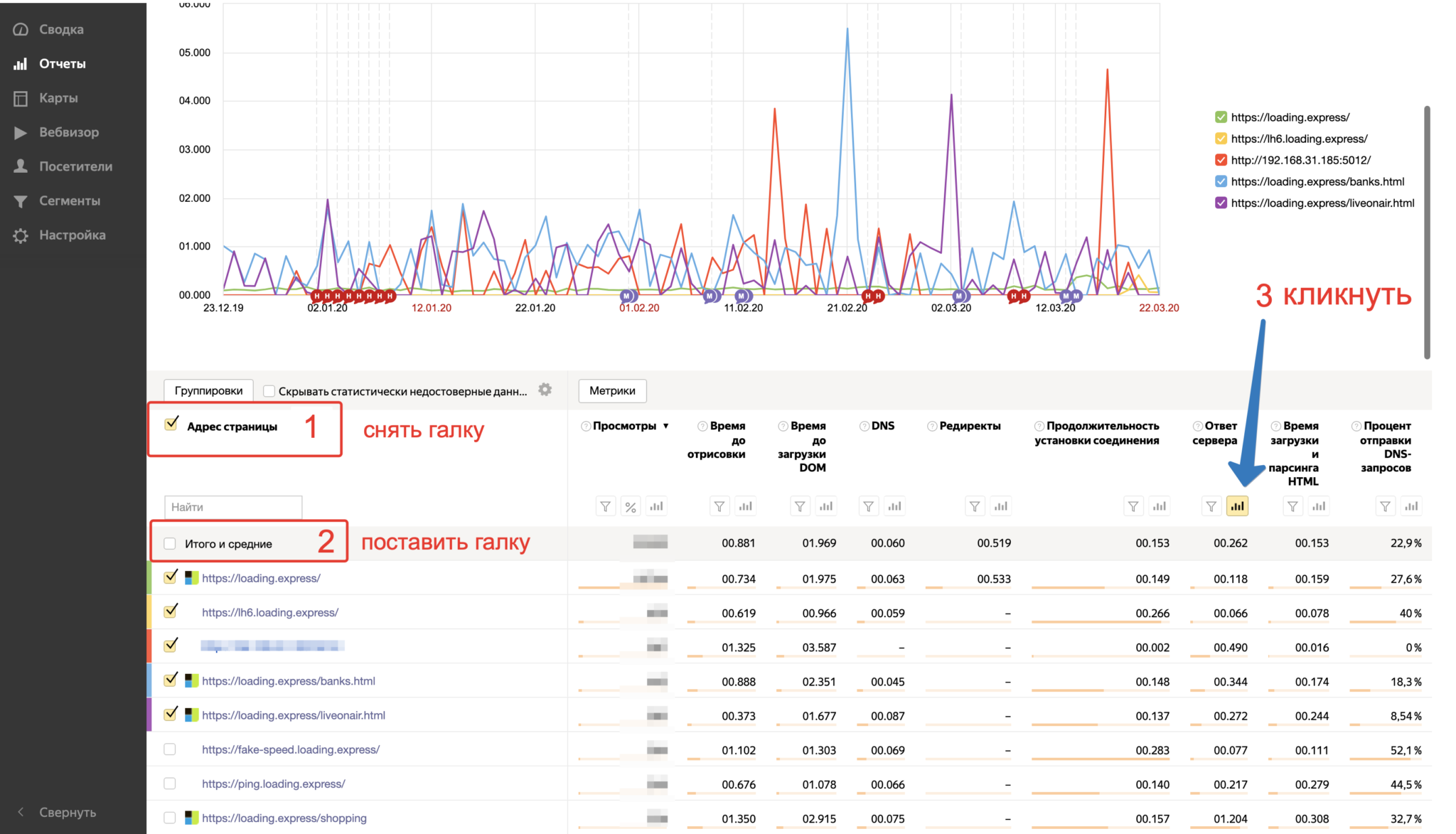Open link https://fake-speed.loading.express/
Viewport: 1456px width, 834px height.
[x=291, y=749]
